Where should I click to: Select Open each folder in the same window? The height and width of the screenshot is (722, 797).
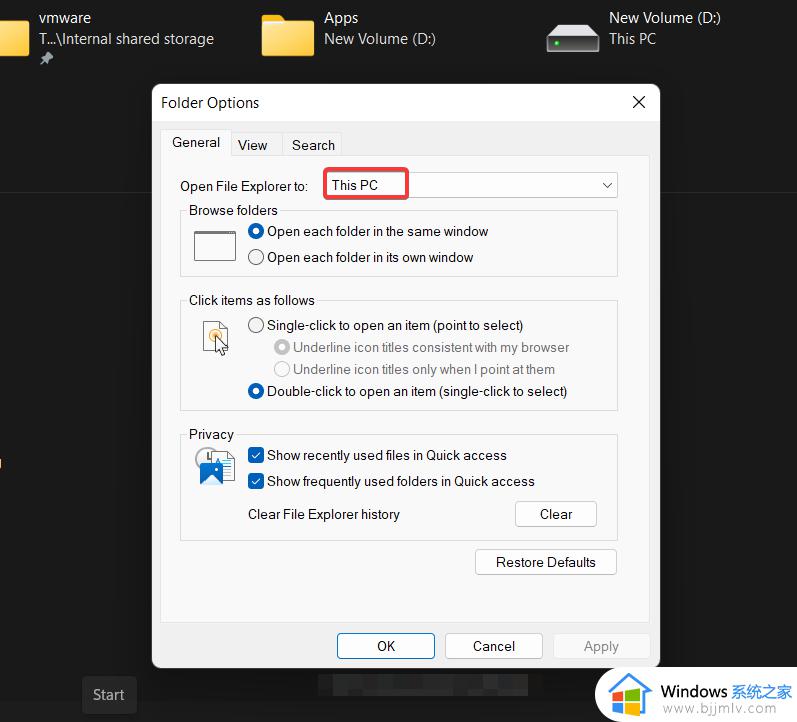(256, 231)
